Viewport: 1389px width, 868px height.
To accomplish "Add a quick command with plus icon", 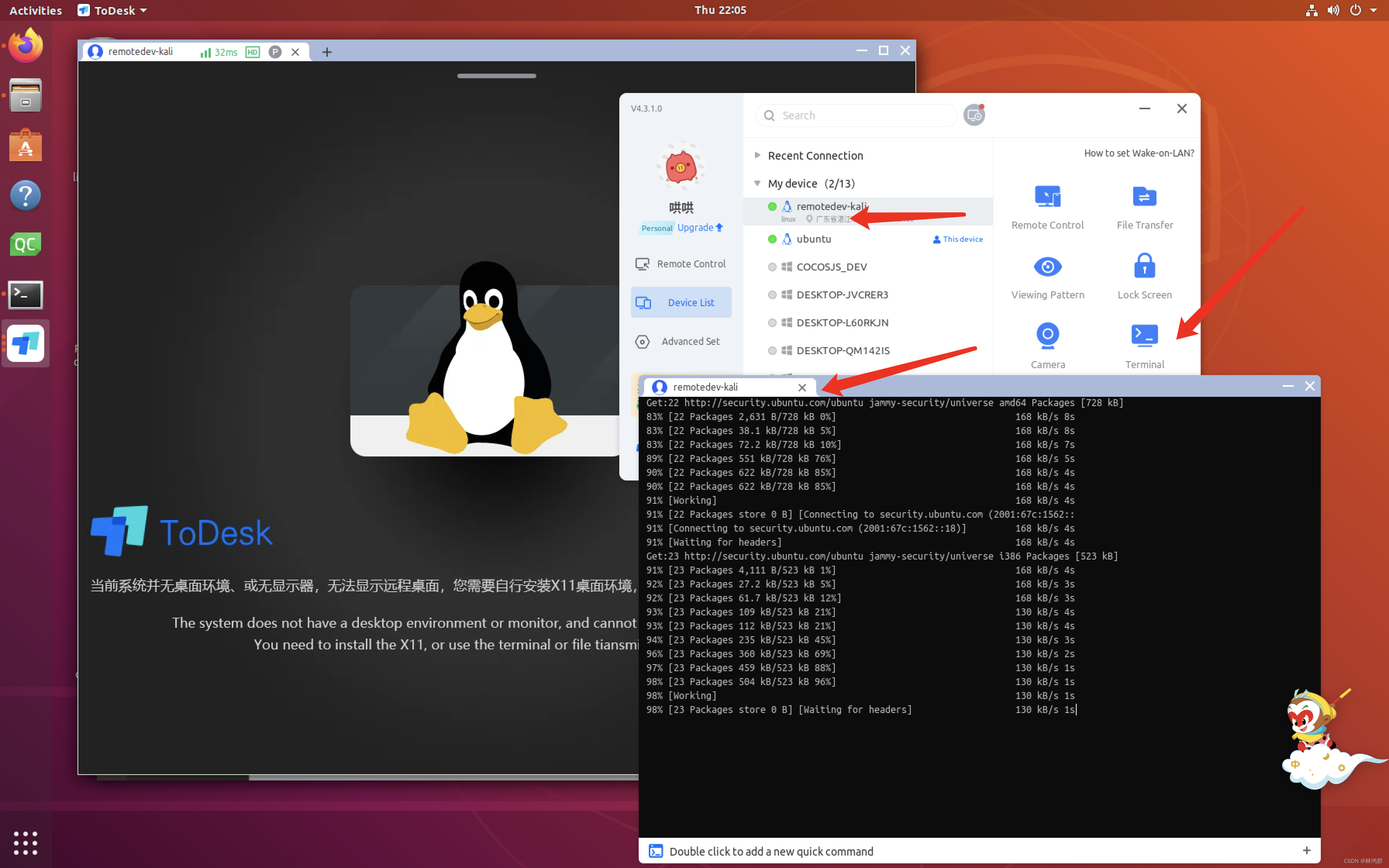I will pyautogui.click(x=1307, y=850).
